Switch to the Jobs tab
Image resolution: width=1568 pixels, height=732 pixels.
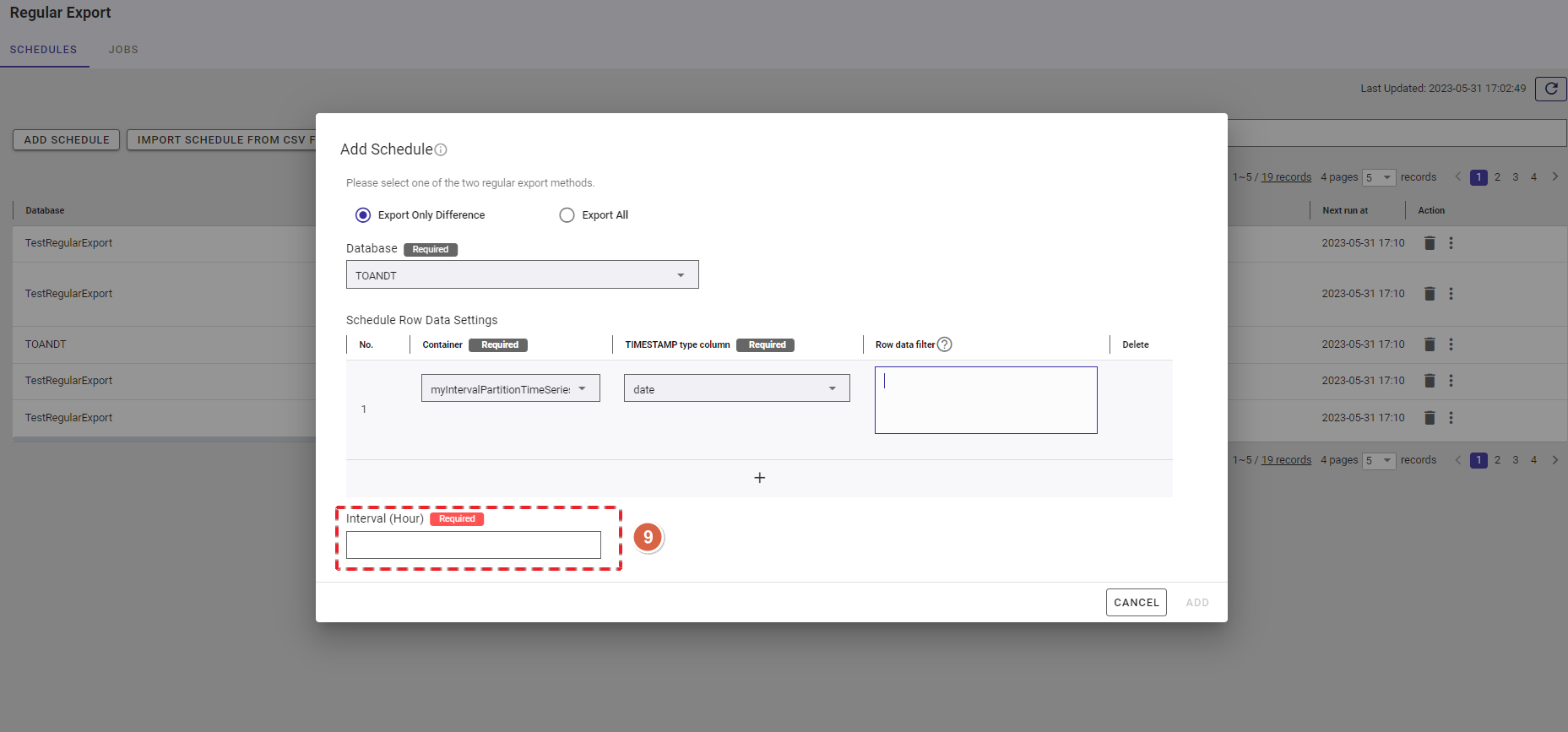[123, 50]
